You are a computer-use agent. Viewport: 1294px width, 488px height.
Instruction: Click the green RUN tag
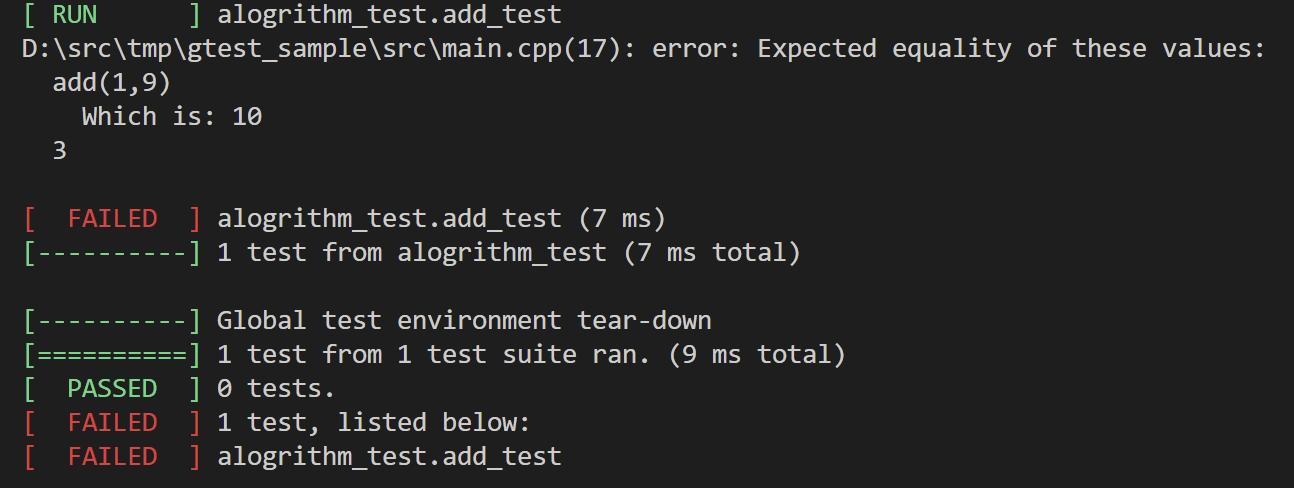coord(73,15)
